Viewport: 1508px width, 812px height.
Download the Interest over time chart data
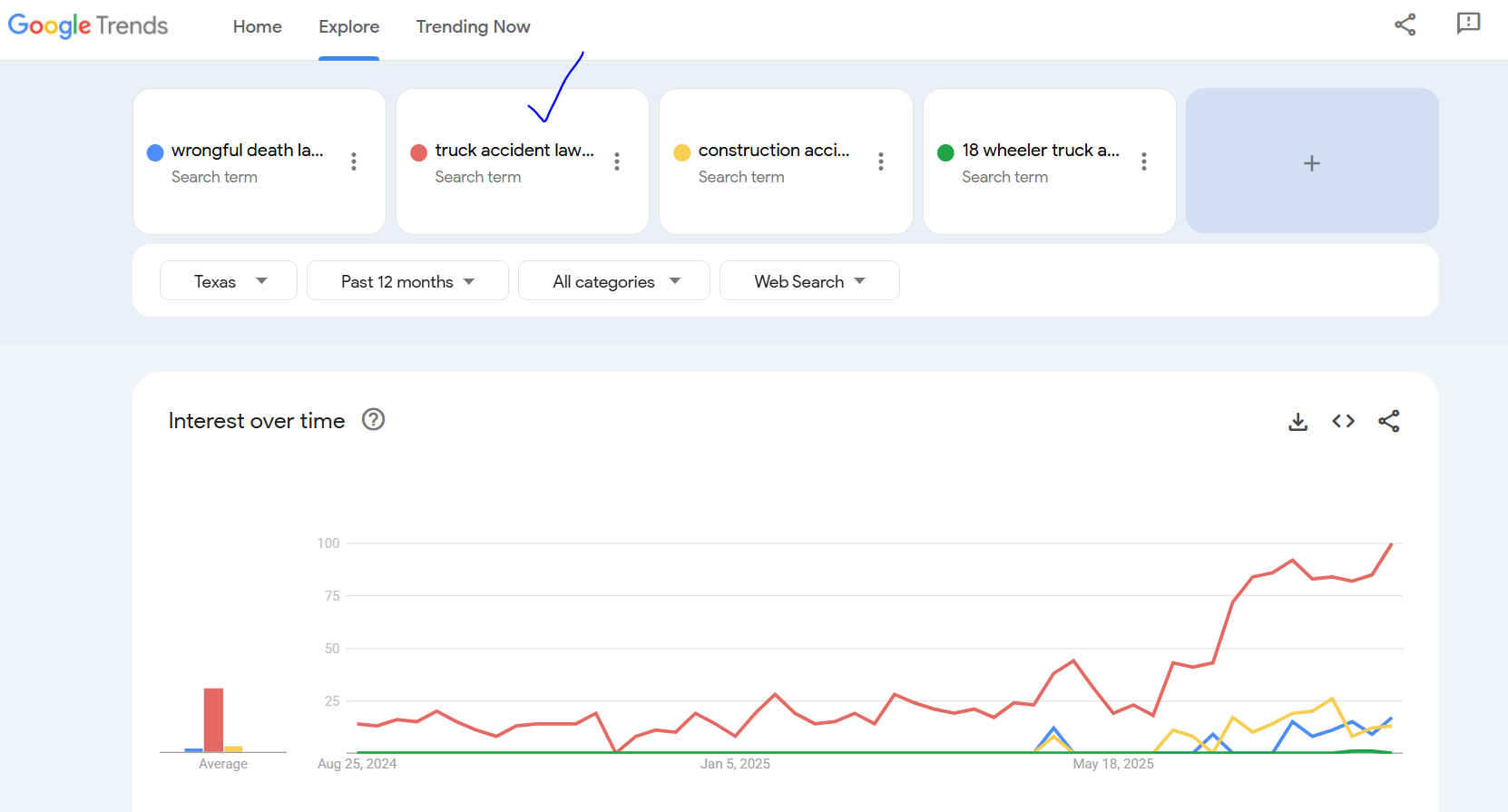(x=1298, y=421)
